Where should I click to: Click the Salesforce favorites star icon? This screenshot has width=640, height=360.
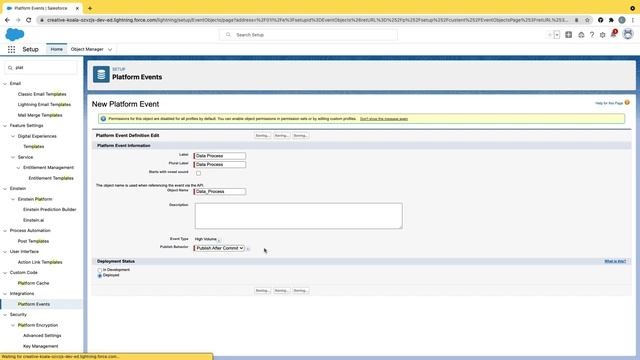(550, 35)
